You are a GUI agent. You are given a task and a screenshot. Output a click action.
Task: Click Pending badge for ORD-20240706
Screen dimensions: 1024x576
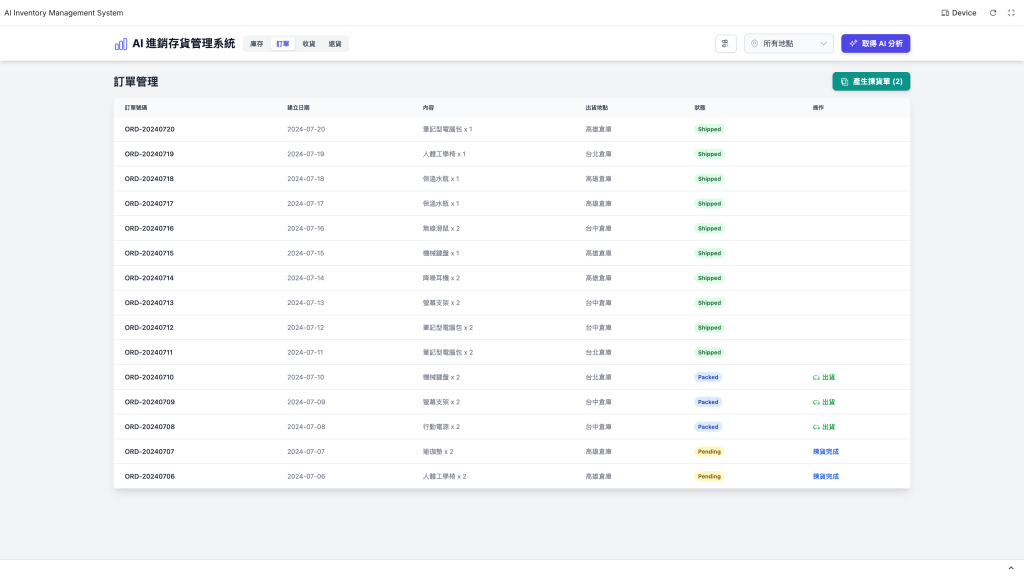(x=709, y=477)
